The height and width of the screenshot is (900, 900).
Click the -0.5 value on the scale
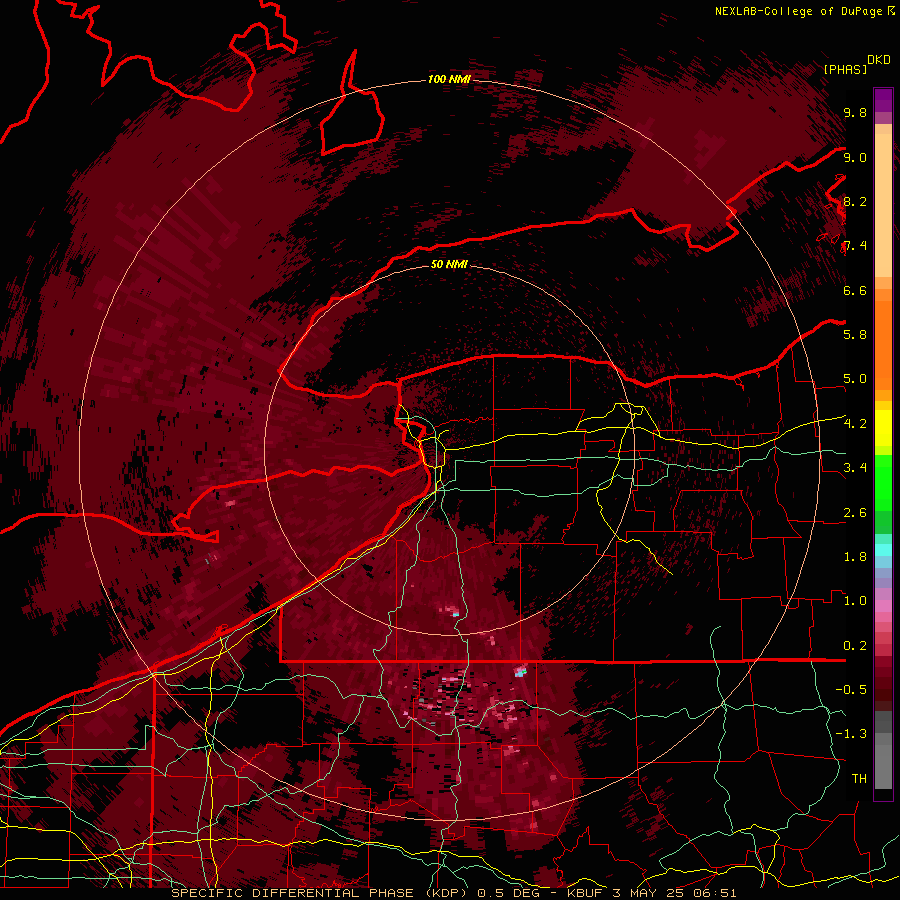tap(851, 690)
